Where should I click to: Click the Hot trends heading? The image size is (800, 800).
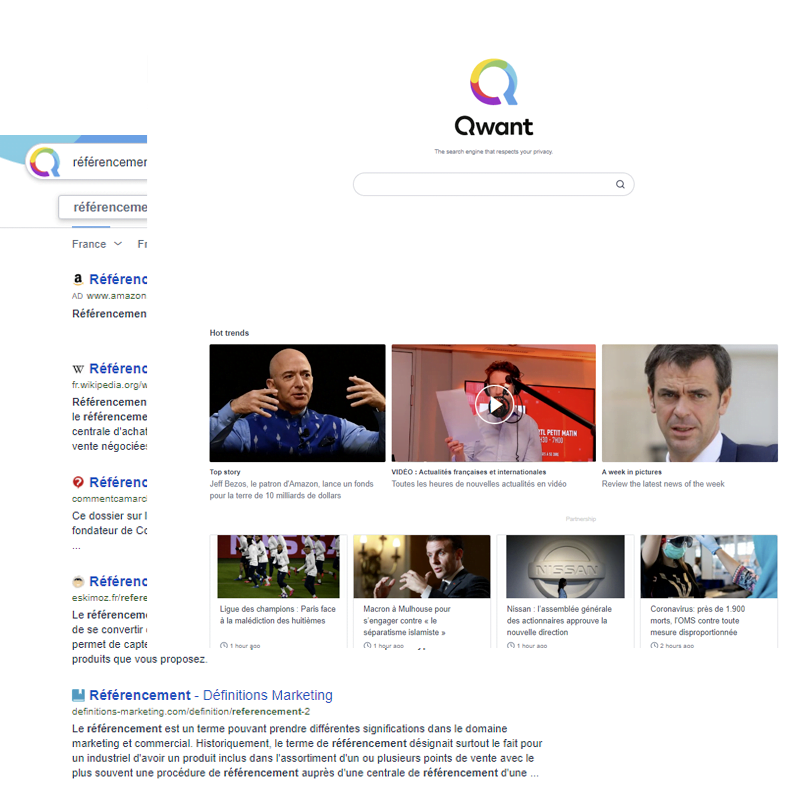(229, 333)
